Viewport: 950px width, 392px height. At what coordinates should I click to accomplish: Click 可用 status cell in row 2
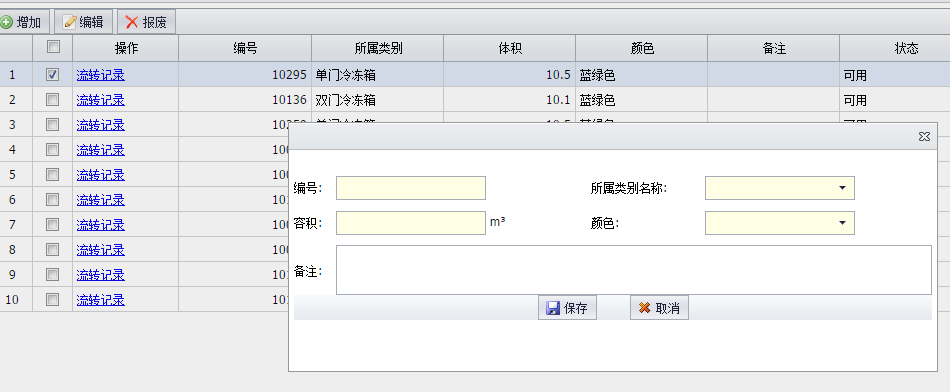point(895,100)
